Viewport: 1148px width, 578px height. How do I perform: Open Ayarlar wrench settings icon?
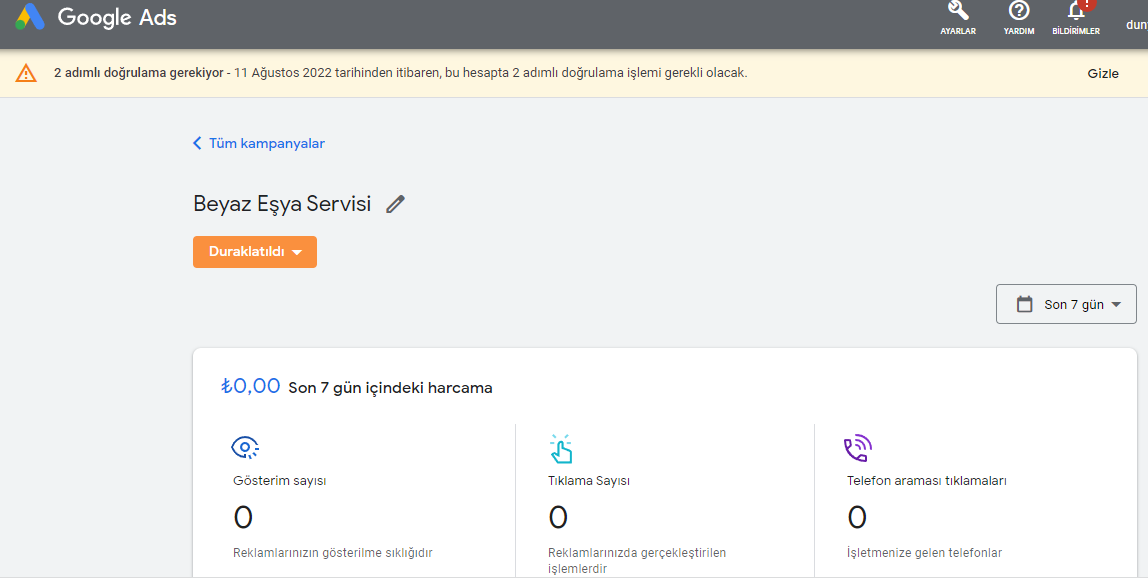[958, 11]
